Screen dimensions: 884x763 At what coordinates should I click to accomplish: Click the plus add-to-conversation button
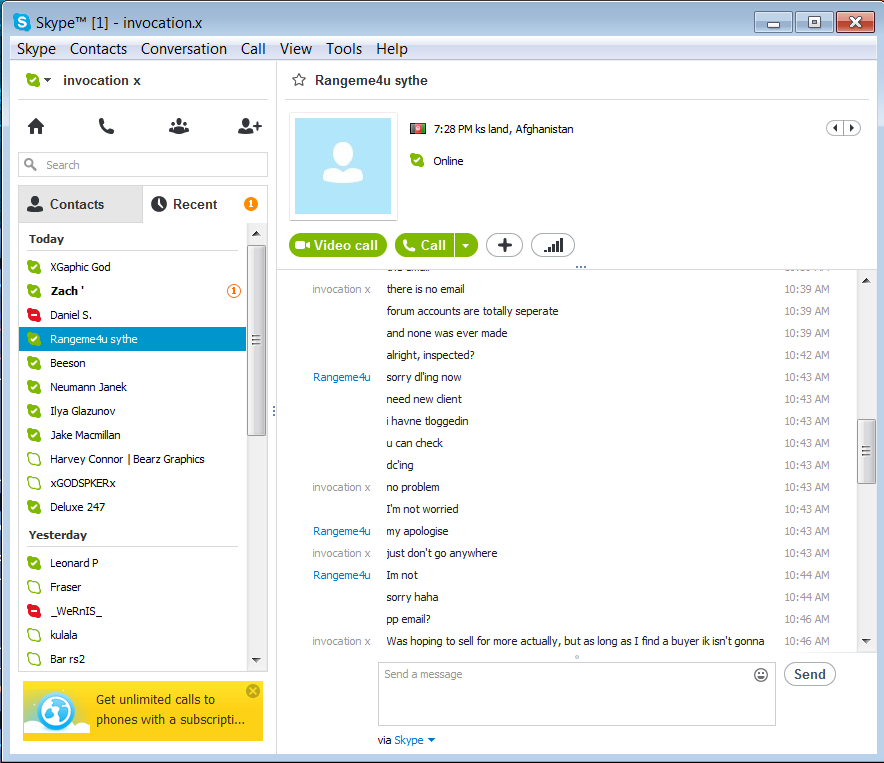pos(505,245)
